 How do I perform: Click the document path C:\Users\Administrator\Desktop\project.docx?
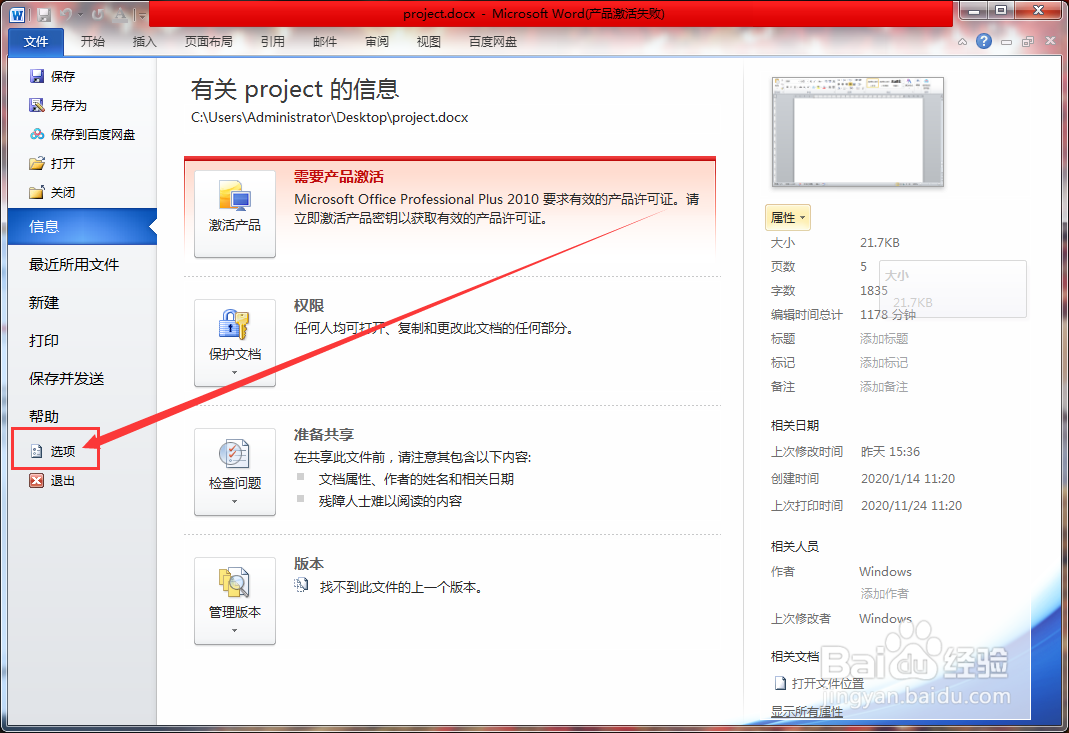[329, 117]
